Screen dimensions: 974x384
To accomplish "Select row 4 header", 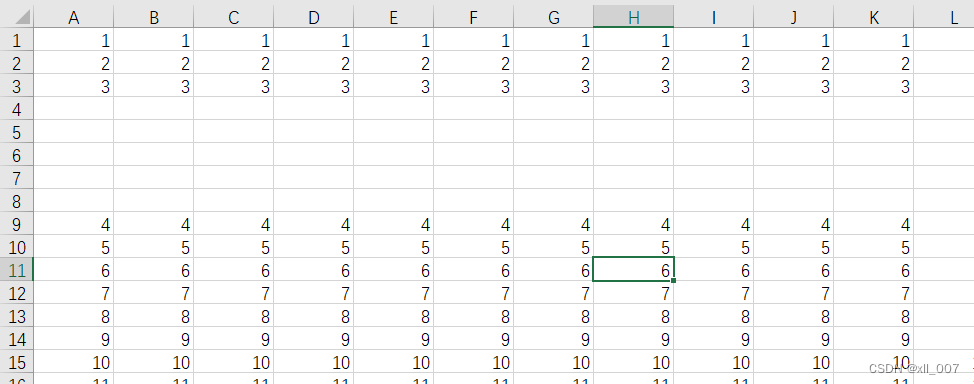I will (16, 109).
